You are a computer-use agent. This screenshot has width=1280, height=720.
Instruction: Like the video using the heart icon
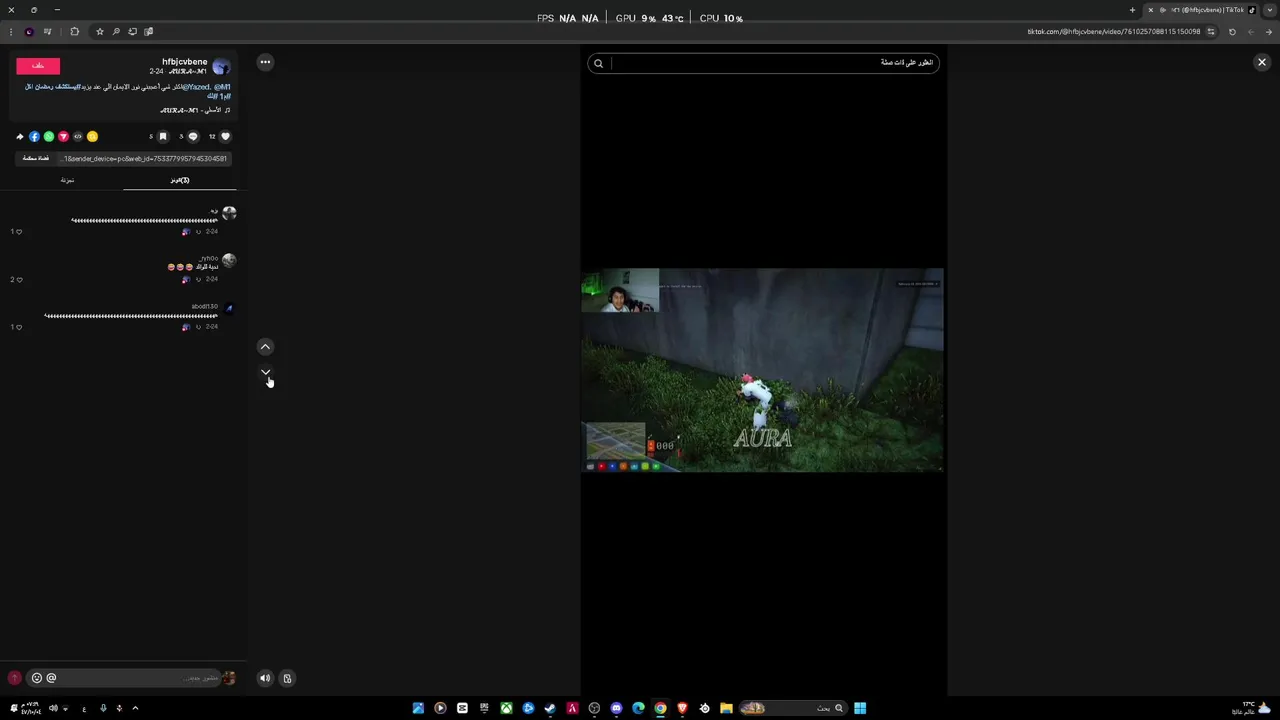[x=225, y=136]
